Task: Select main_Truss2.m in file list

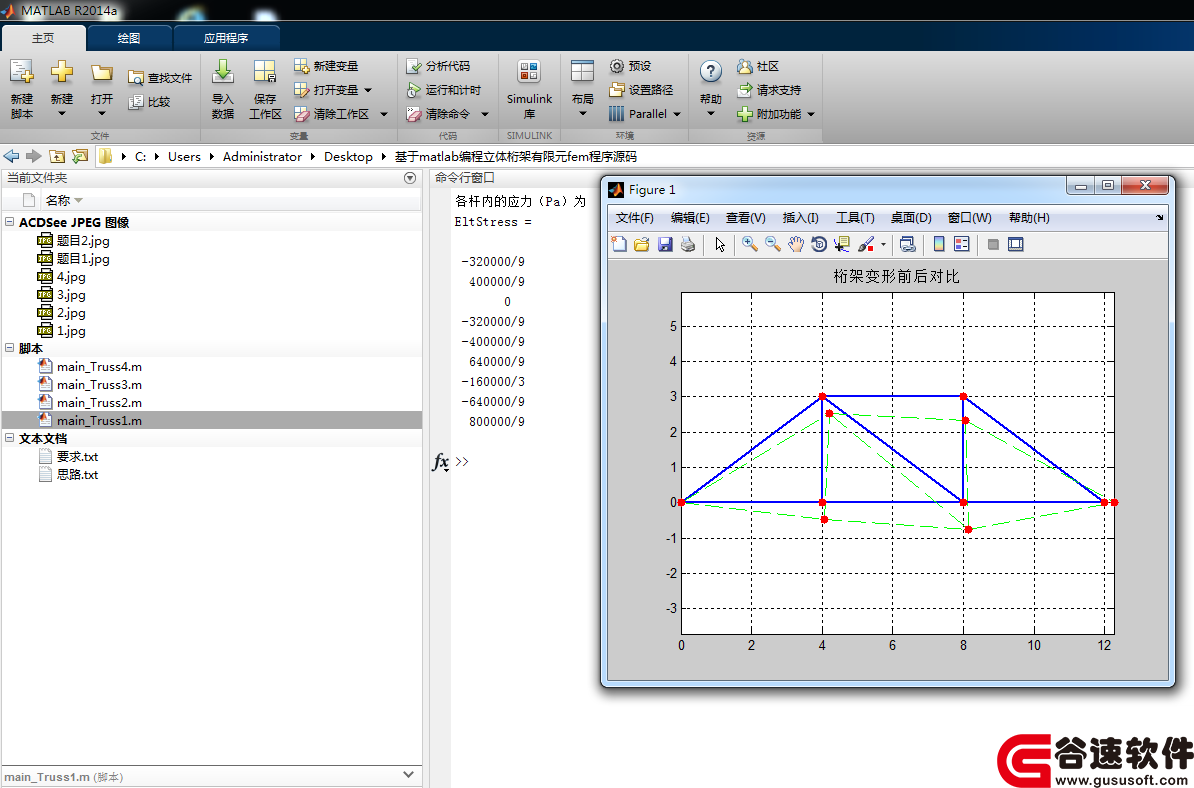Action: (x=99, y=403)
